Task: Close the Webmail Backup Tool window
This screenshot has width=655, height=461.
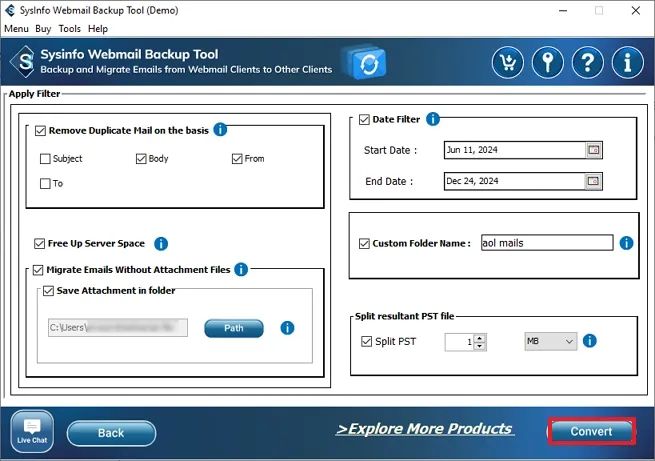Action: tap(636, 10)
